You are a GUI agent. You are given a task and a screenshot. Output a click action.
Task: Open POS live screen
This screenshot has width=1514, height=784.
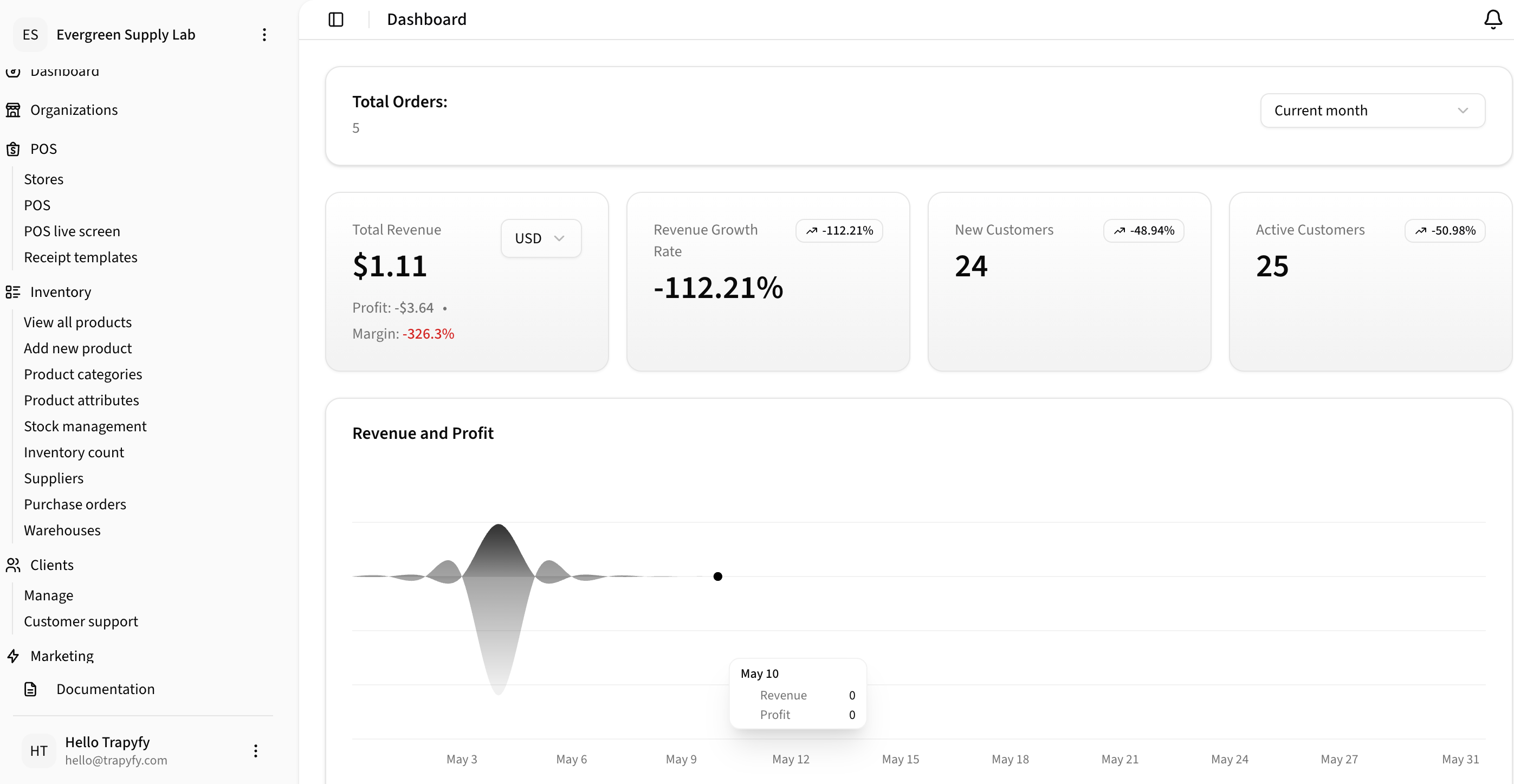[x=72, y=231]
